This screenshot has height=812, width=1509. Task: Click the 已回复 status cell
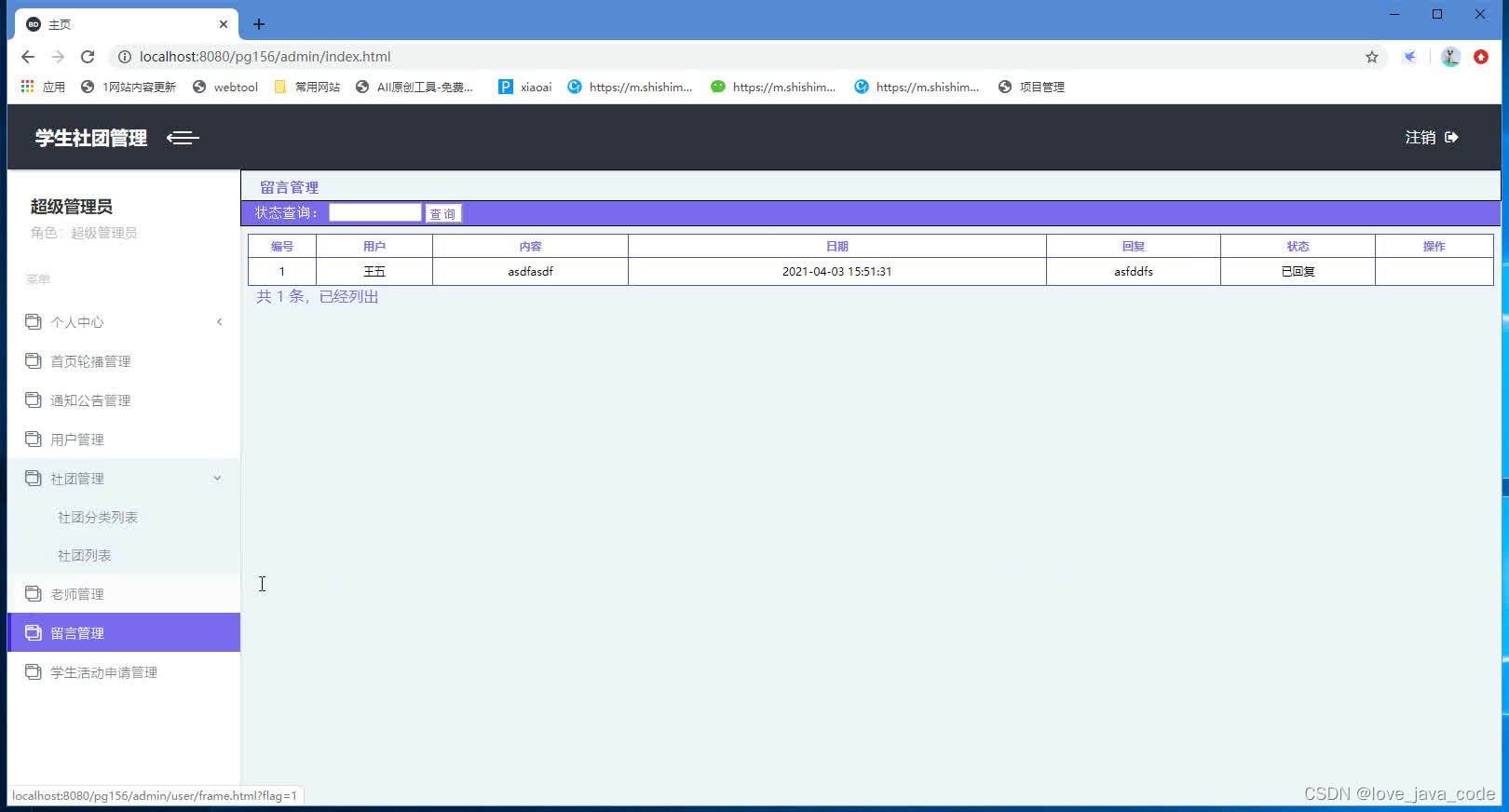[1298, 272]
